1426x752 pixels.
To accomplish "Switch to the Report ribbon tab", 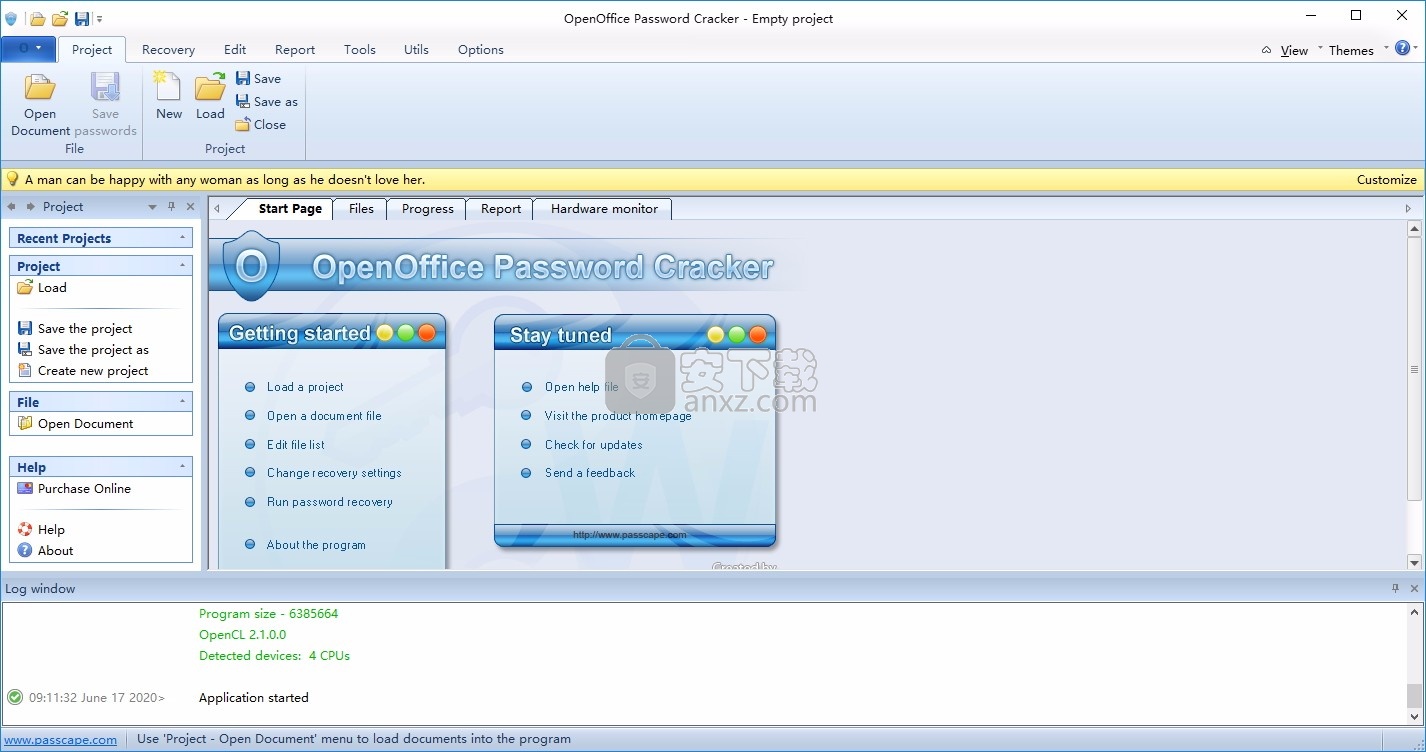I will click(295, 49).
